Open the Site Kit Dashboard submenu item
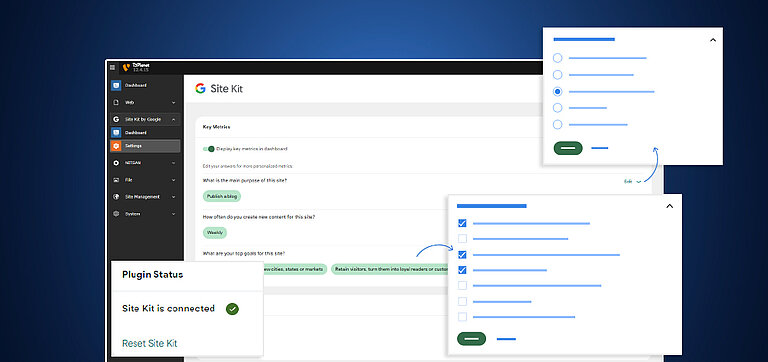This screenshot has height=362, width=768. [x=145, y=133]
